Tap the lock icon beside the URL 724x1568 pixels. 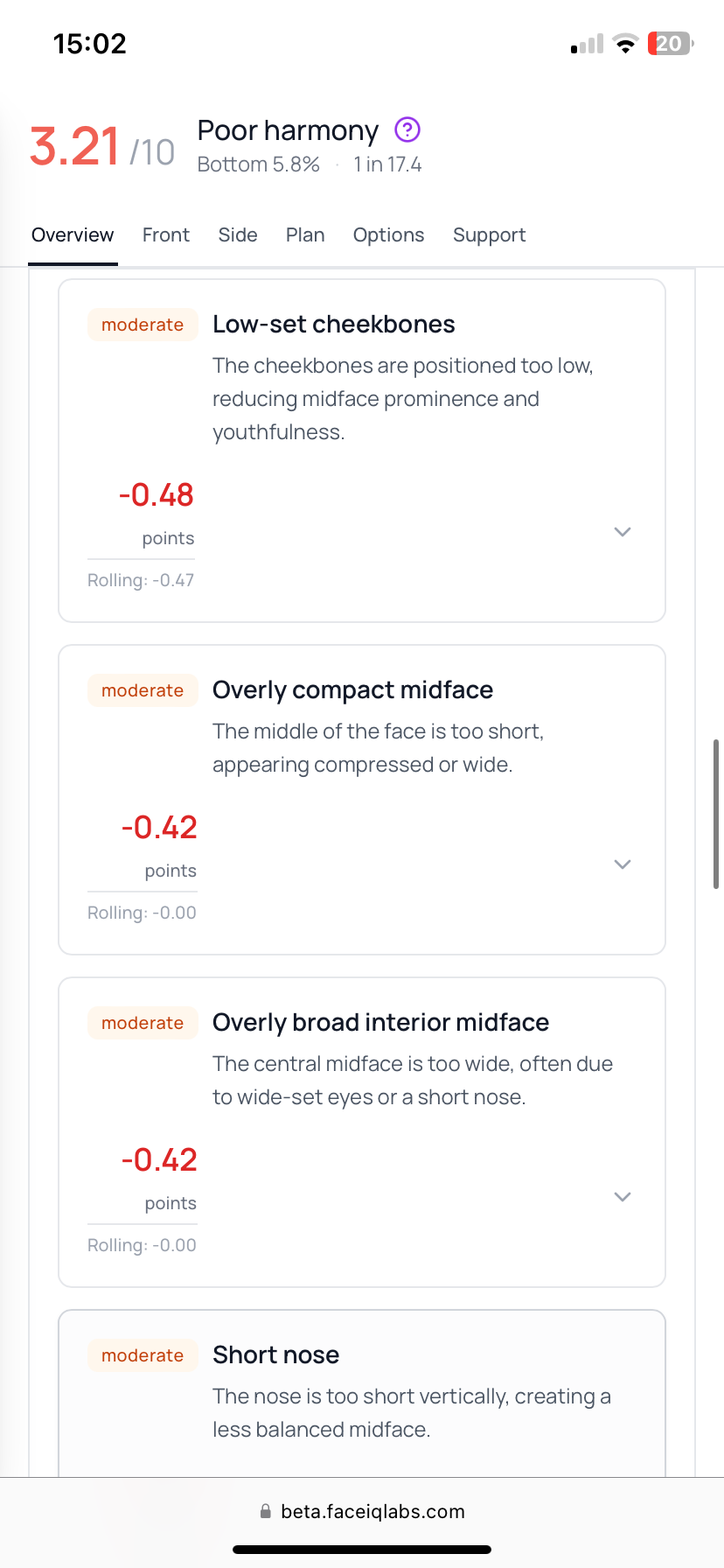(265, 1511)
